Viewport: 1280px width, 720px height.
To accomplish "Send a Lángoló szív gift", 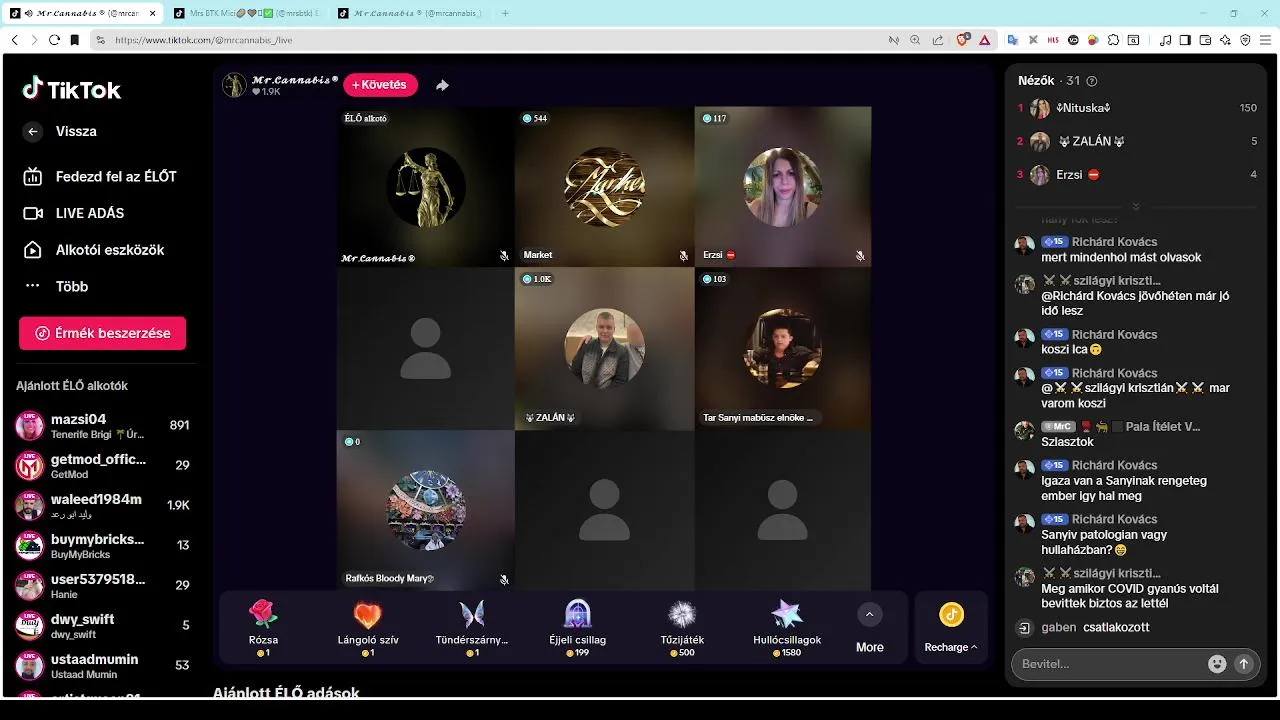I will tap(368, 627).
